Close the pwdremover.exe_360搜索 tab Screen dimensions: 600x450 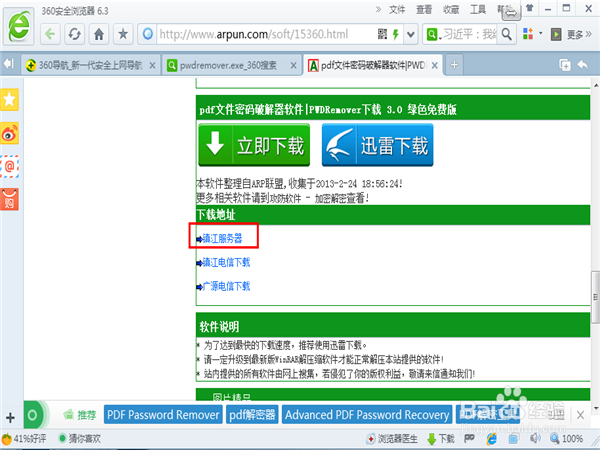293,66
